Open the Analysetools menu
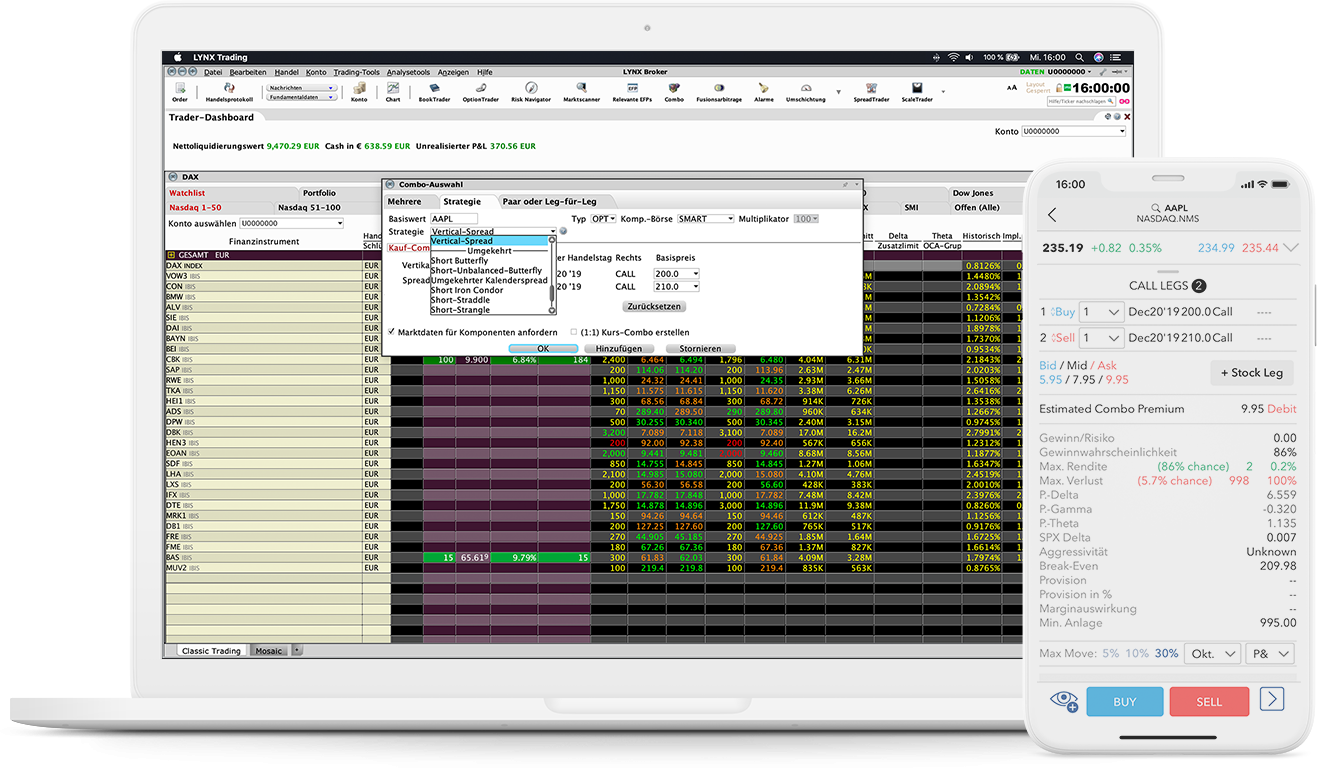Viewport: 1328px width, 768px height. click(x=408, y=72)
